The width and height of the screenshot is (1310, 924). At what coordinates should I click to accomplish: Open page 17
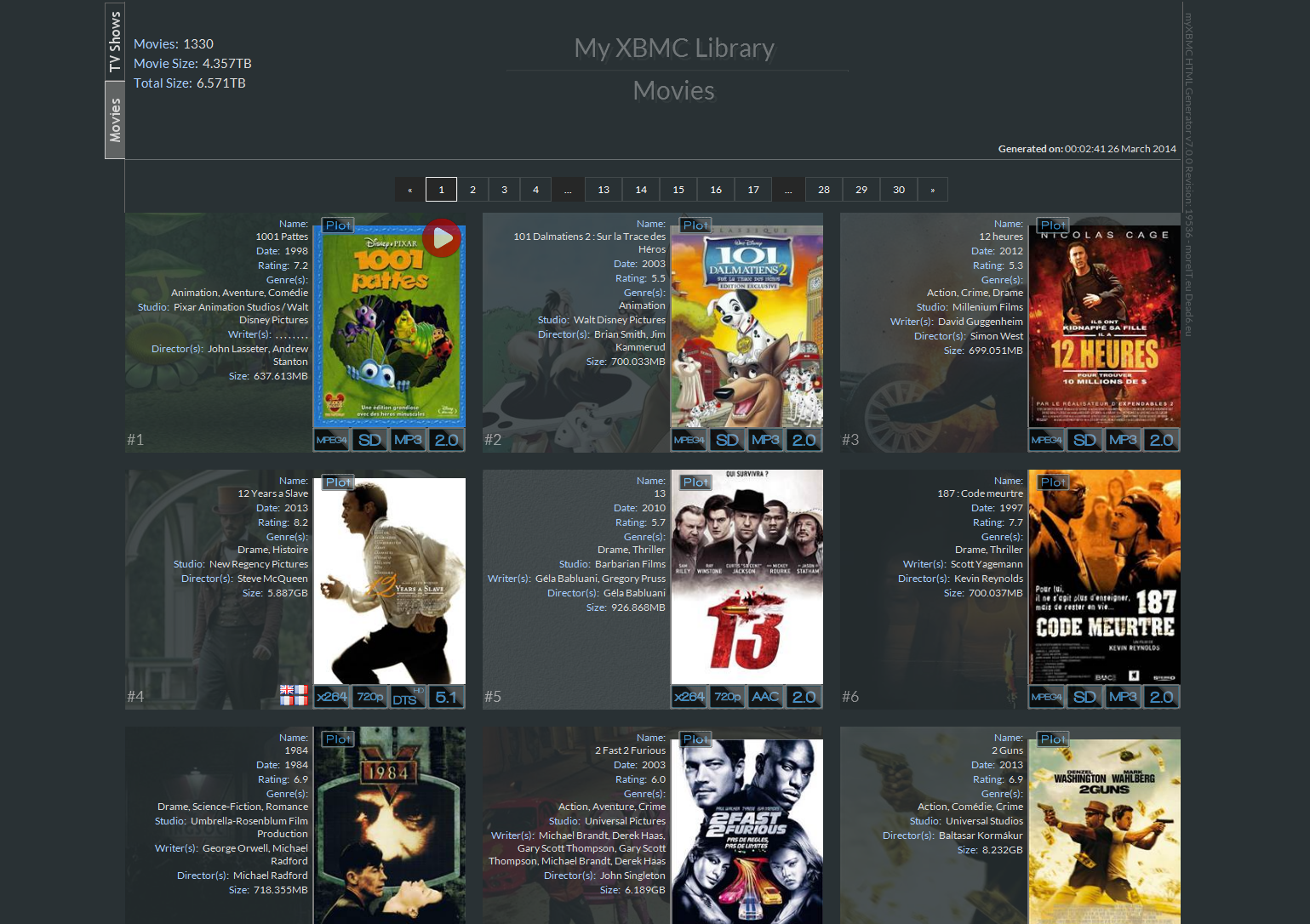click(x=753, y=190)
